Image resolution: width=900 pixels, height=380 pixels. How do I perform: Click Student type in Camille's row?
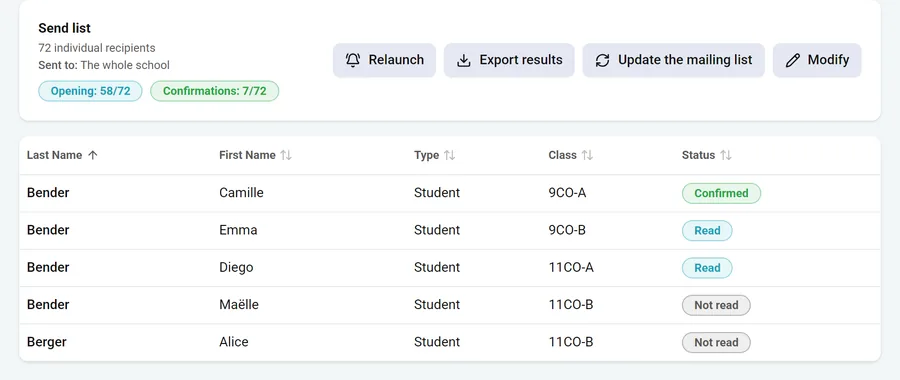tap(437, 193)
